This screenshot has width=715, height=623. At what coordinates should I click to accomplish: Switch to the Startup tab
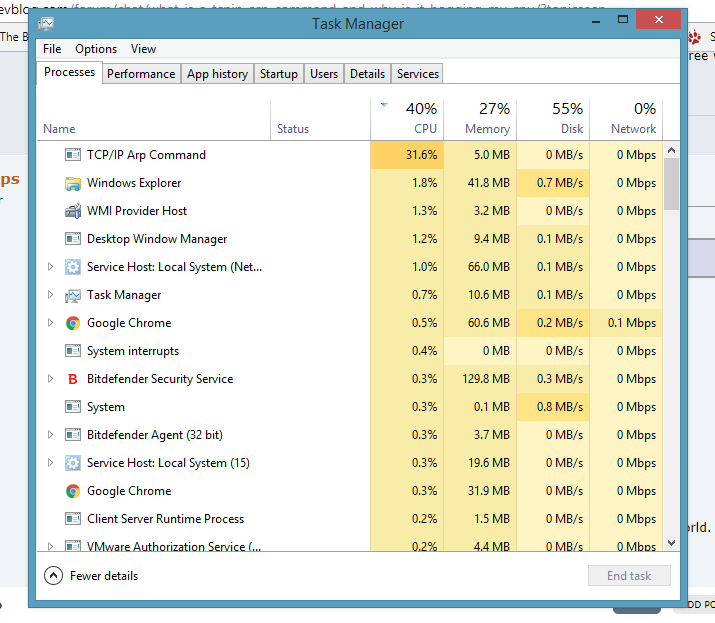coord(279,74)
